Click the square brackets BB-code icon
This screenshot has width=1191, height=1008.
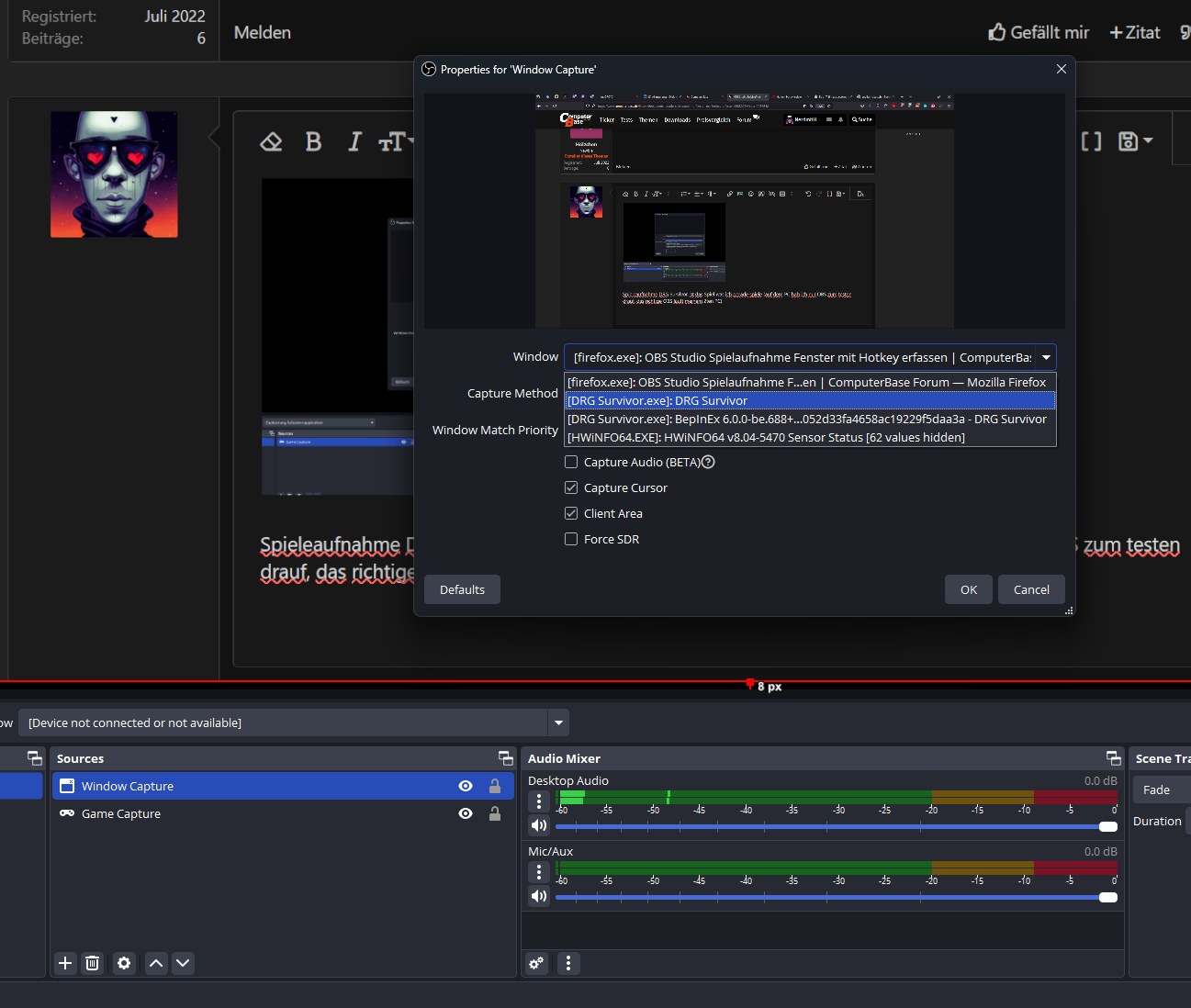(1091, 141)
